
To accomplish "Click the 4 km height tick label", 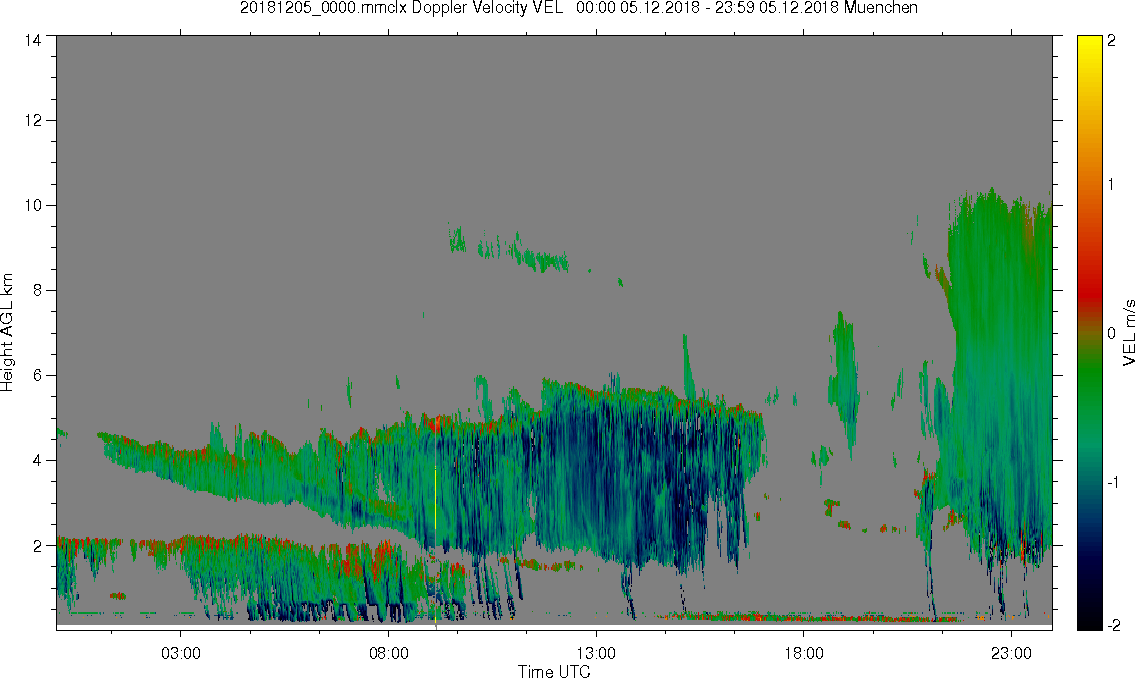I will click(36, 461).
